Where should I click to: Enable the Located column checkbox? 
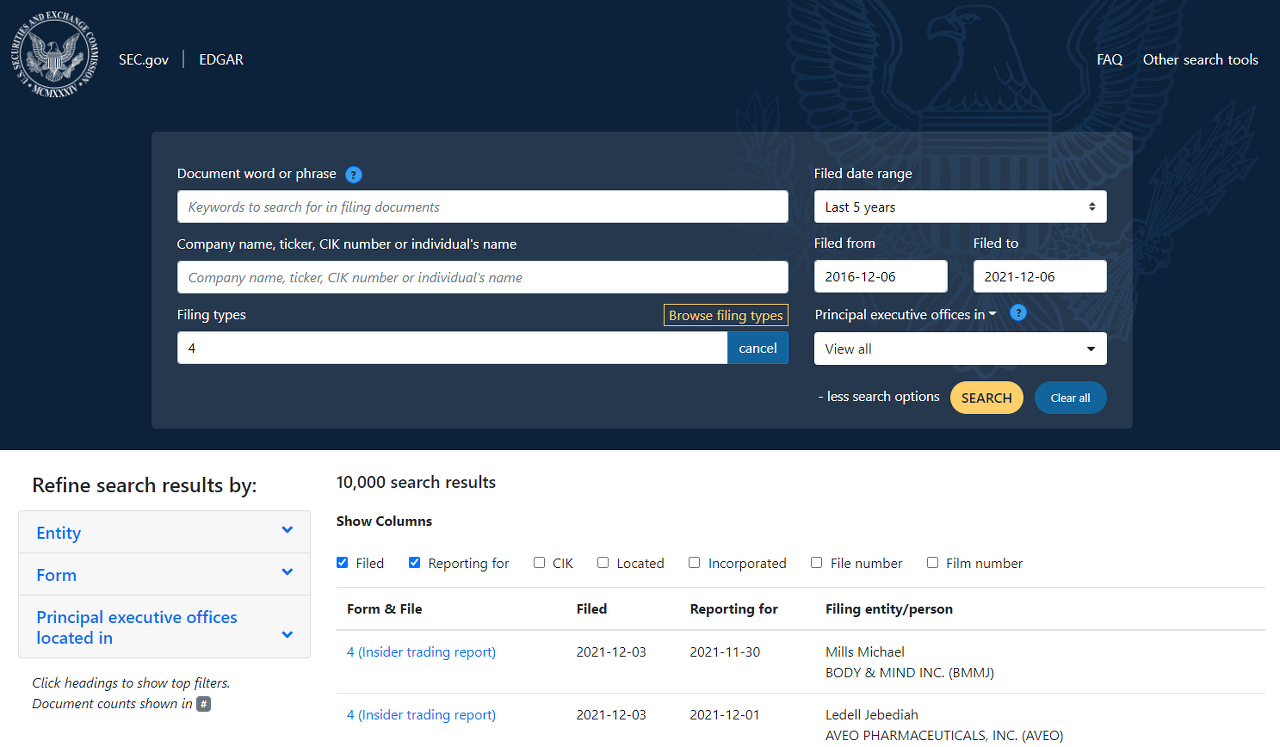[603, 563]
